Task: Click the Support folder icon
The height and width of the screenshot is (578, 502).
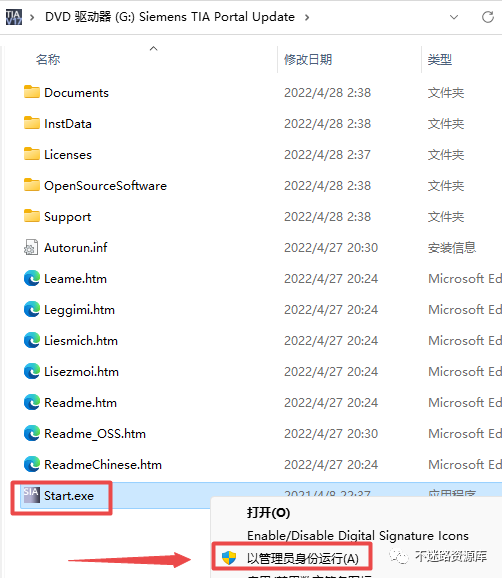Action: pos(32,216)
